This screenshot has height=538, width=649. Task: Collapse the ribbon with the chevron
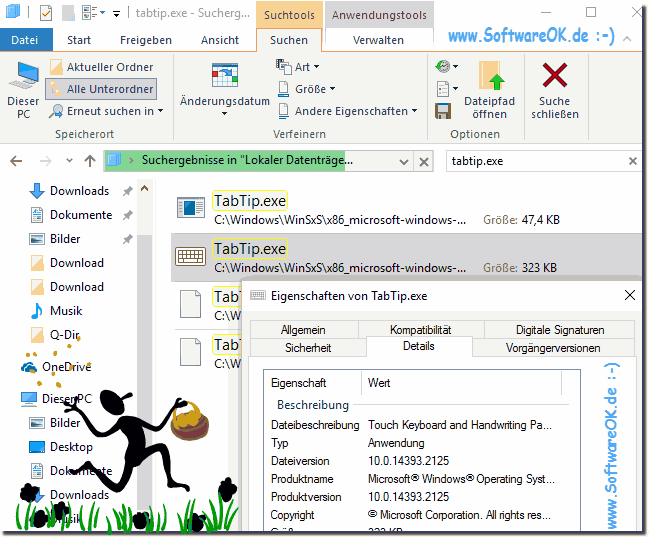point(627,39)
